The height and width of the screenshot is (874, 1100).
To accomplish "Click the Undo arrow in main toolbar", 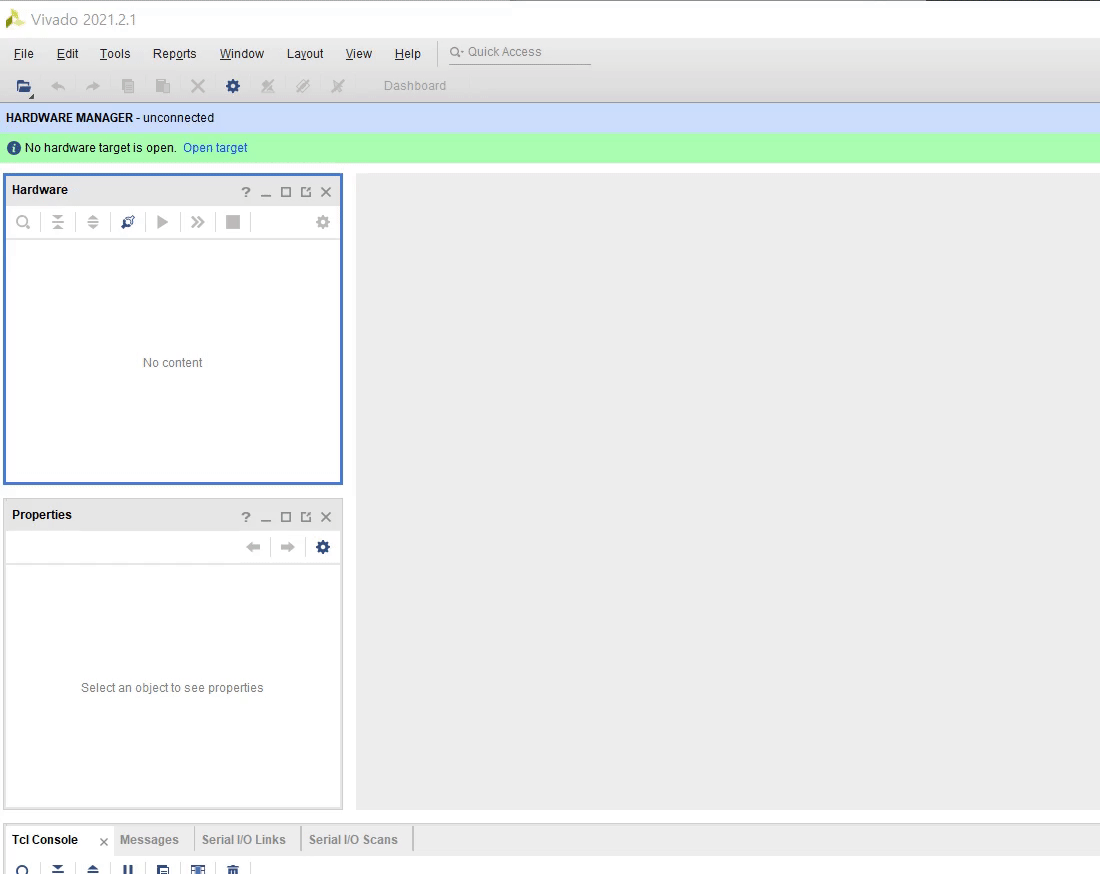I will [x=58, y=86].
